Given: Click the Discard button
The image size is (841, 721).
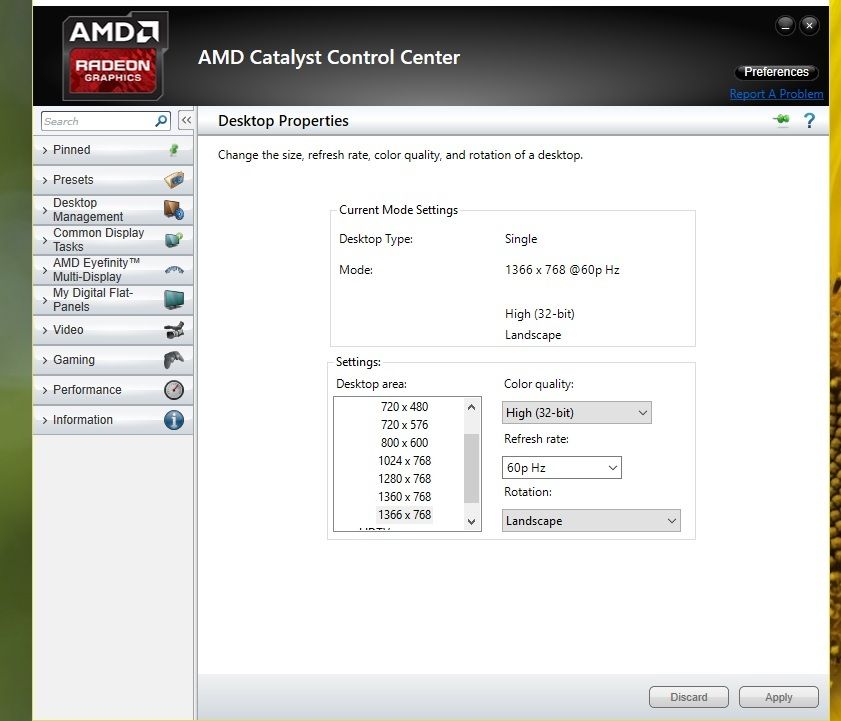Looking at the screenshot, I should 689,697.
